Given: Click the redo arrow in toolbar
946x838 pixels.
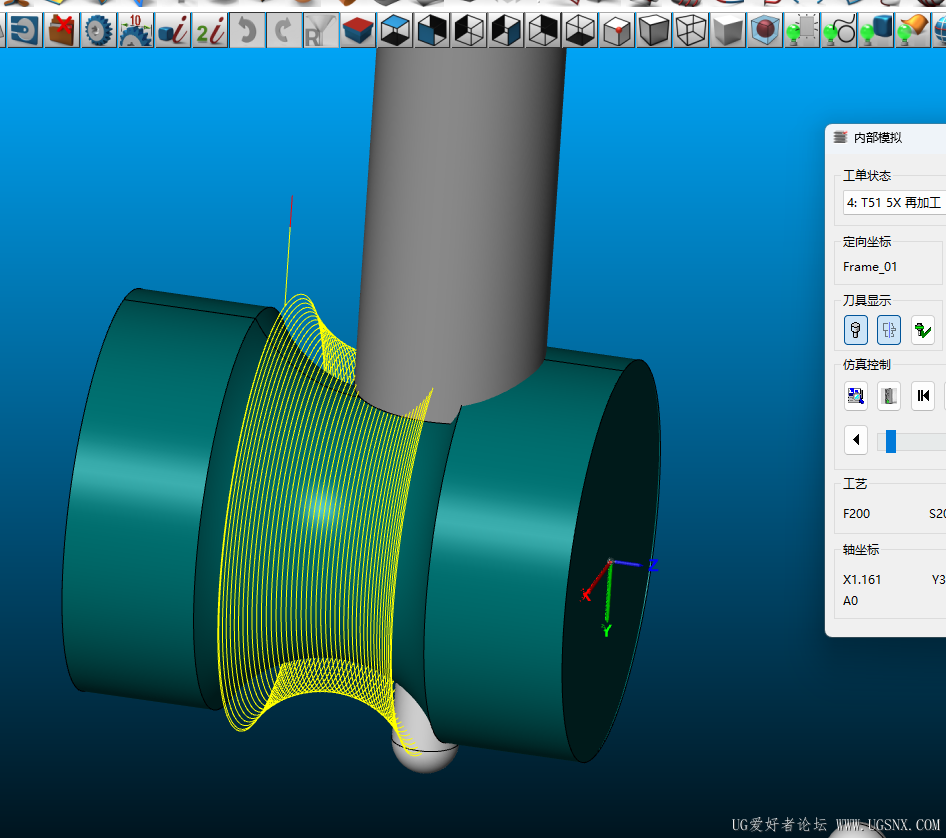Looking at the screenshot, I should (284, 30).
